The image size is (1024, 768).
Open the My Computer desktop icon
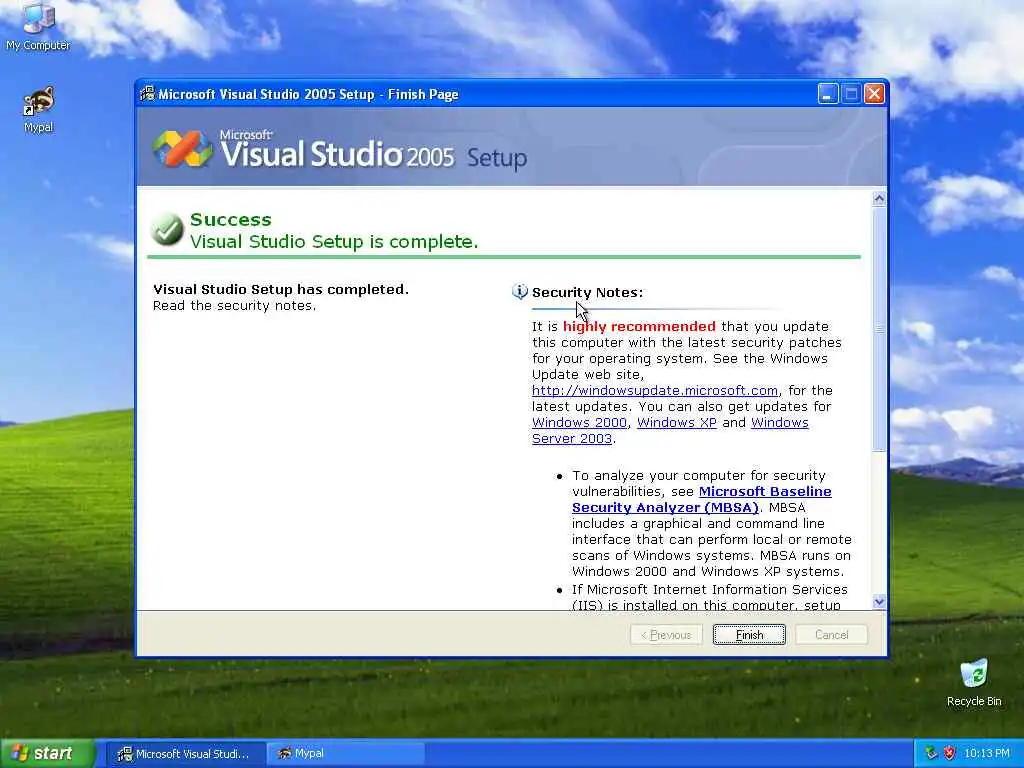38,26
